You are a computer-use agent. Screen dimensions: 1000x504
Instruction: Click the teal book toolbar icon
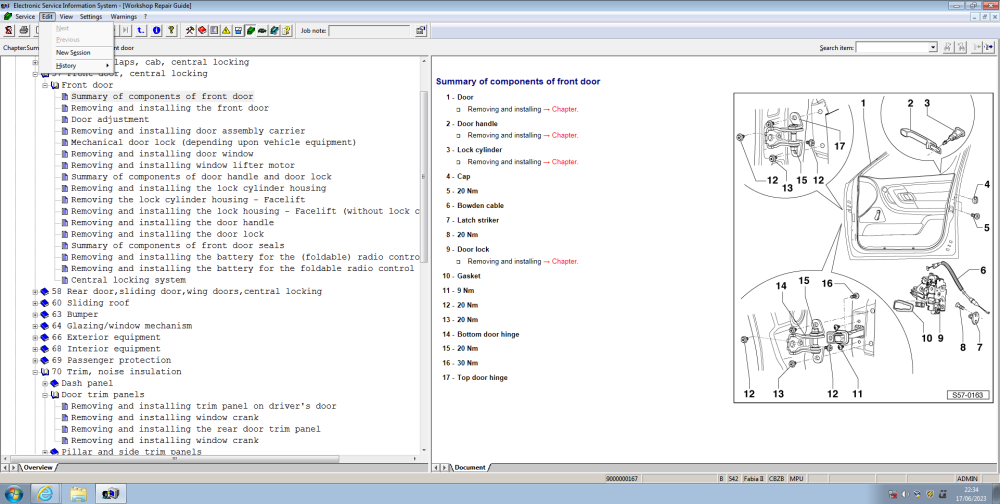click(274, 30)
